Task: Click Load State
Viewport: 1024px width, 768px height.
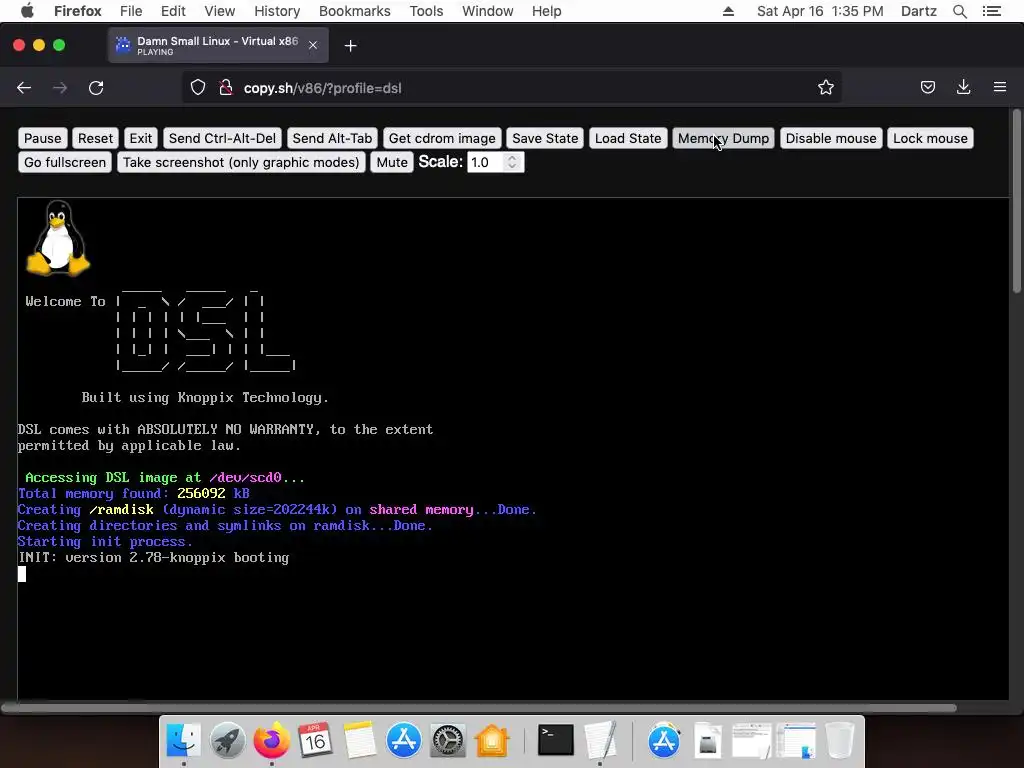Action: point(628,138)
